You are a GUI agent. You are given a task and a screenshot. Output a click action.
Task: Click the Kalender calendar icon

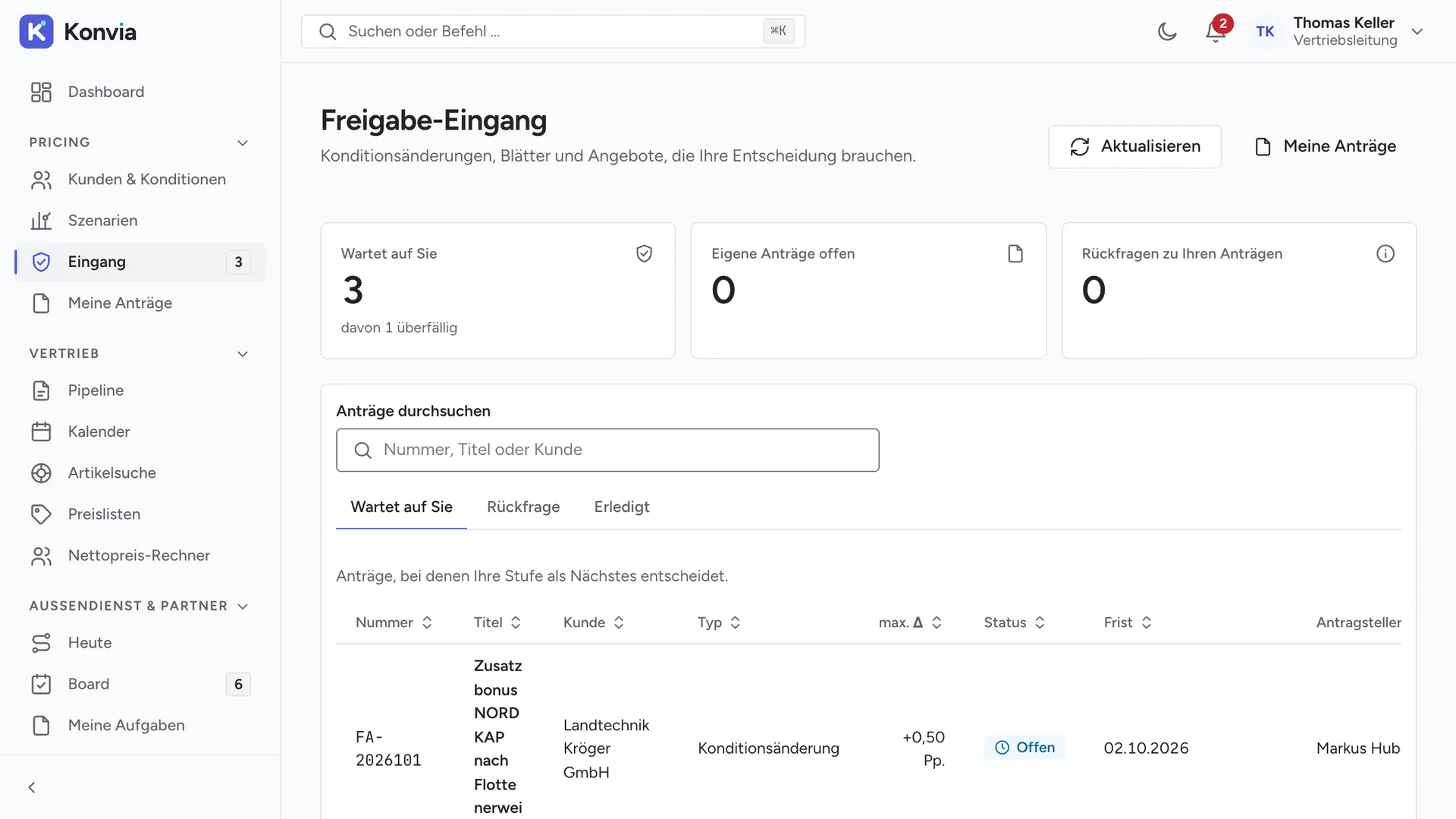coord(41,431)
